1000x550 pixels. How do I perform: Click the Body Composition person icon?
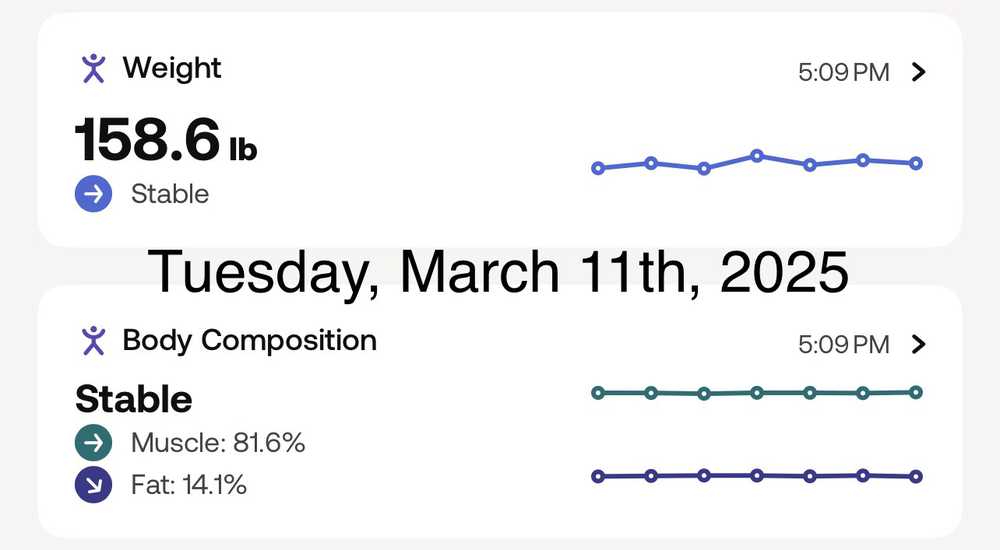(x=93, y=341)
